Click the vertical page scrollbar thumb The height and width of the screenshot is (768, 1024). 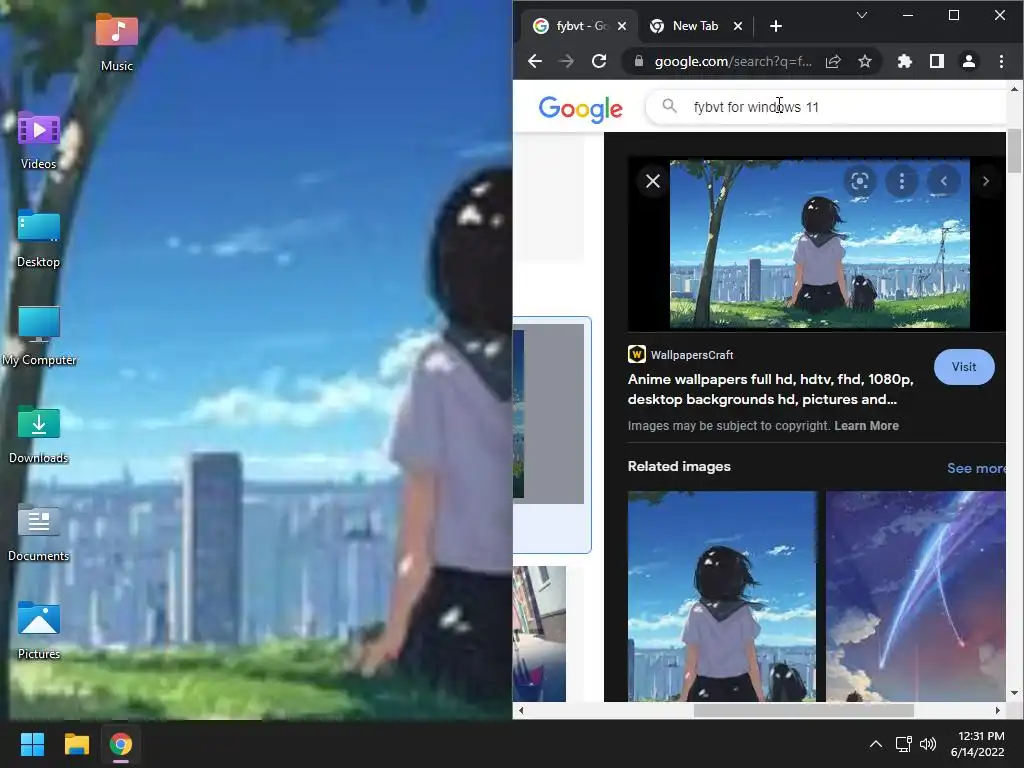(x=1014, y=152)
